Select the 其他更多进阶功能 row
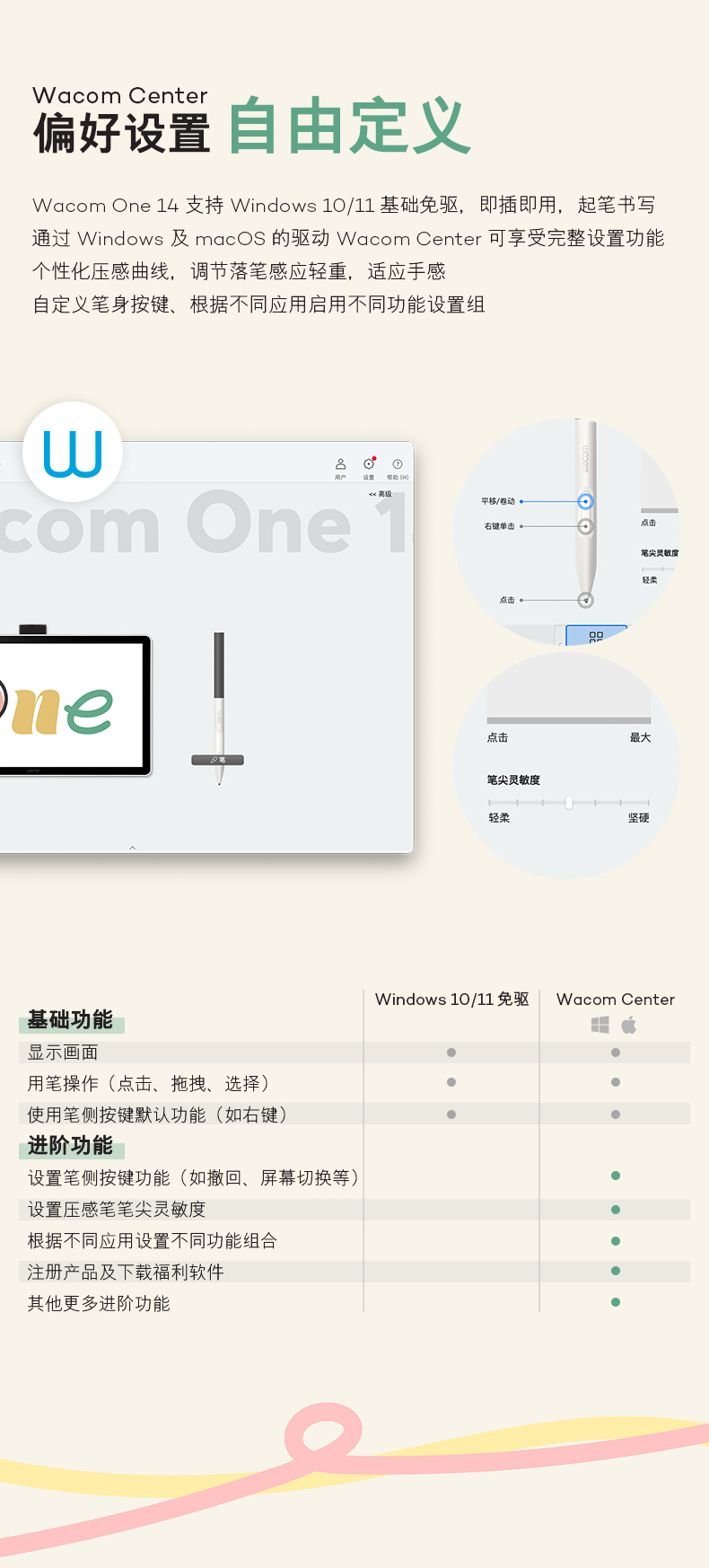 click(x=354, y=1303)
